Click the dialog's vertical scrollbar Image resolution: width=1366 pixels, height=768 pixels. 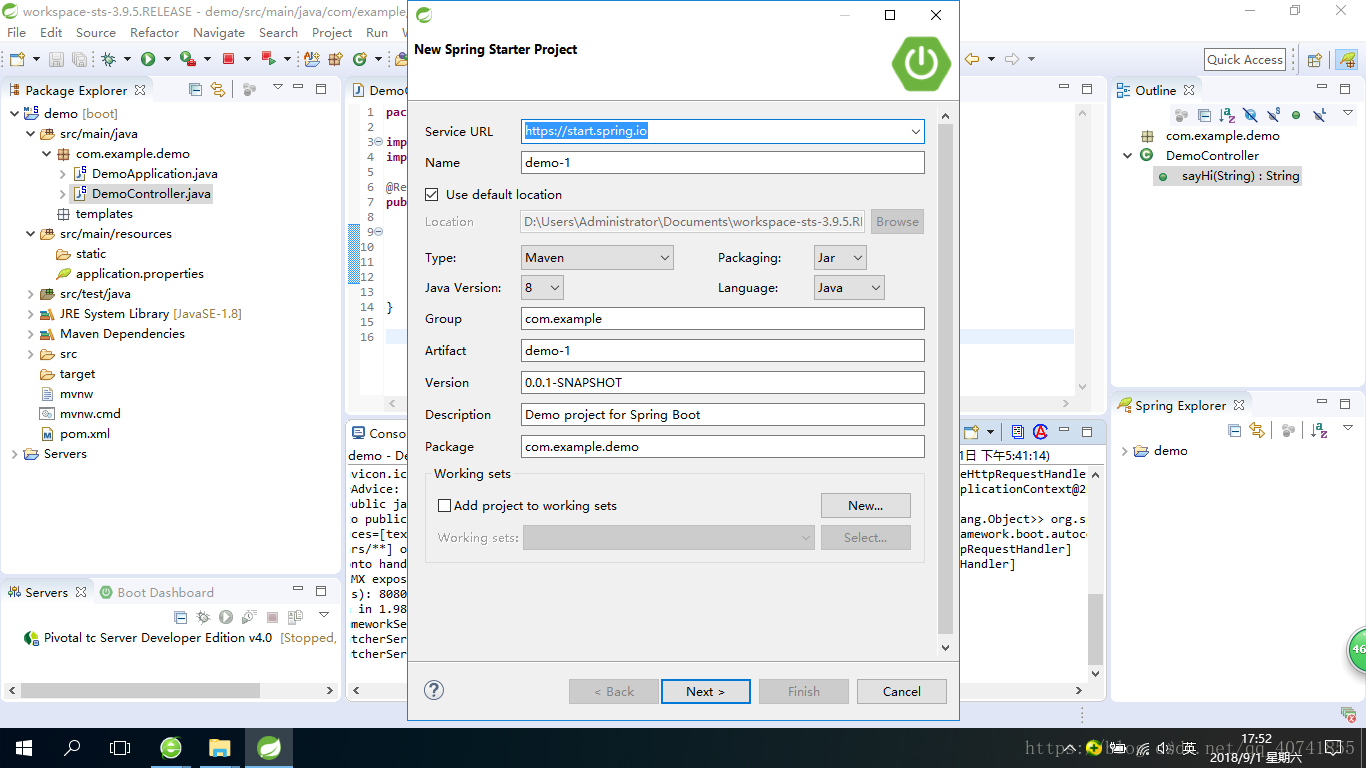coord(946,380)
